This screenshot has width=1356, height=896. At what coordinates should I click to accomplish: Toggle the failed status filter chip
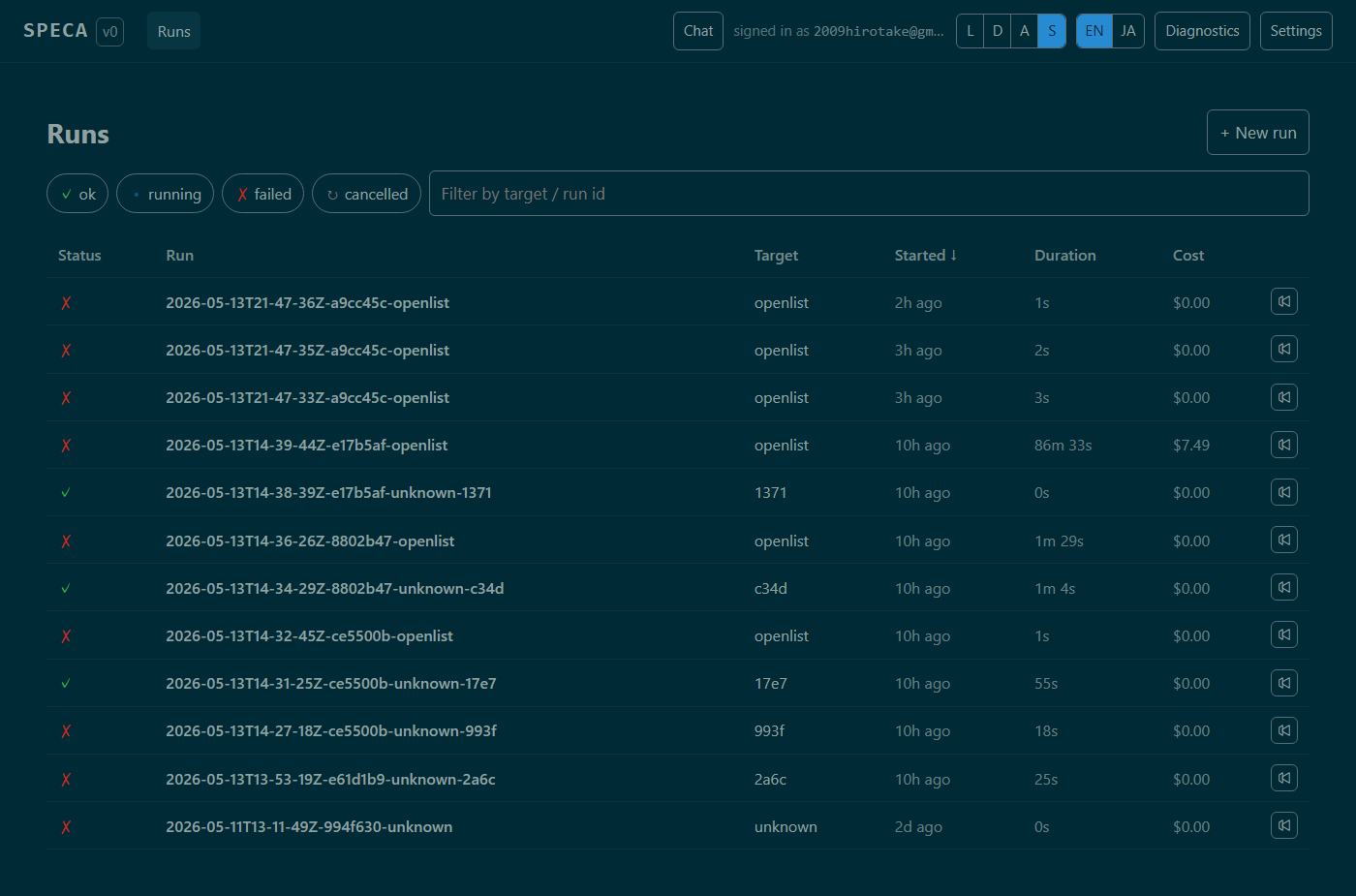(263, 194)
